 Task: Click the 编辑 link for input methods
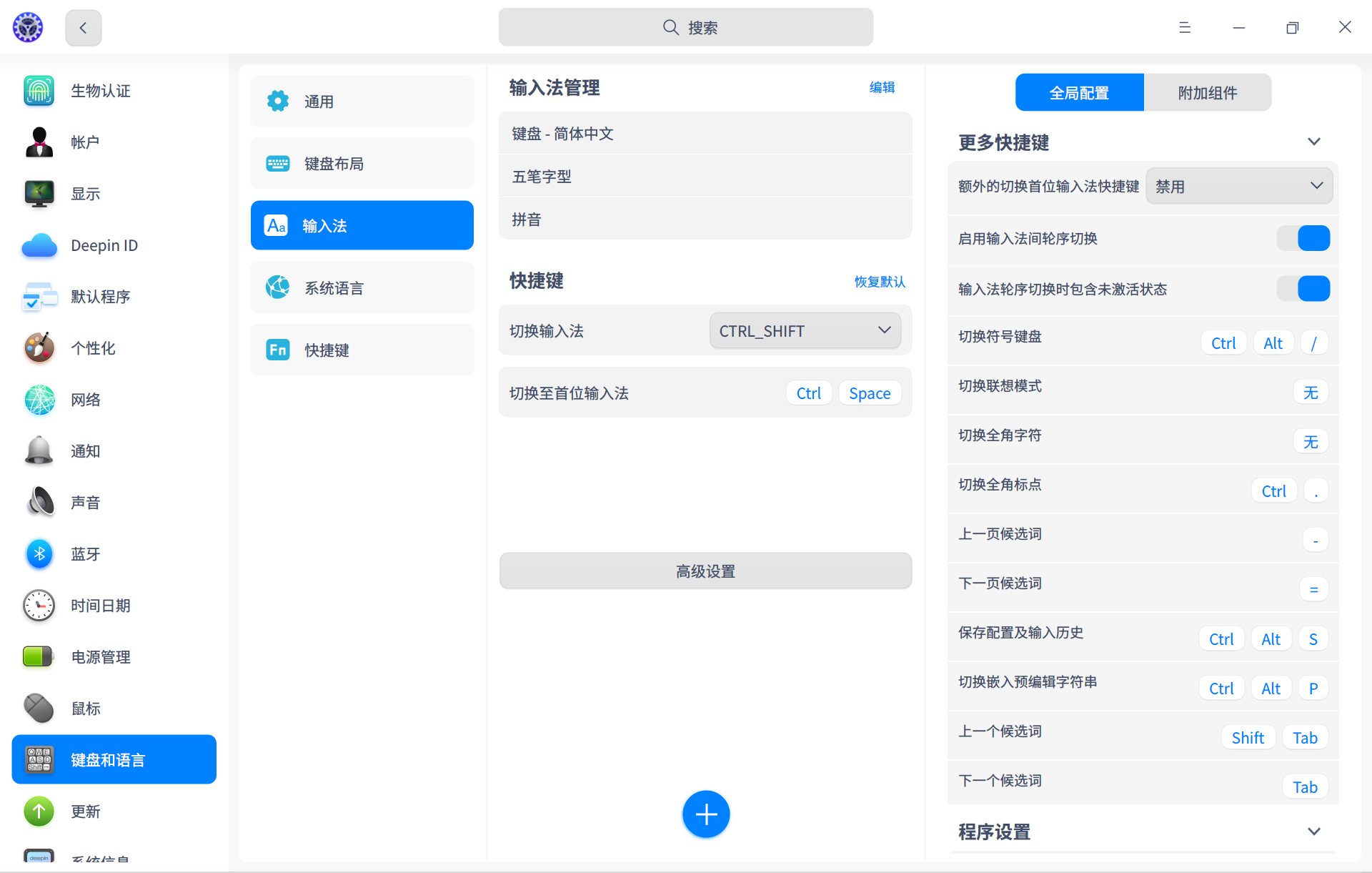[x=882, y=87]
